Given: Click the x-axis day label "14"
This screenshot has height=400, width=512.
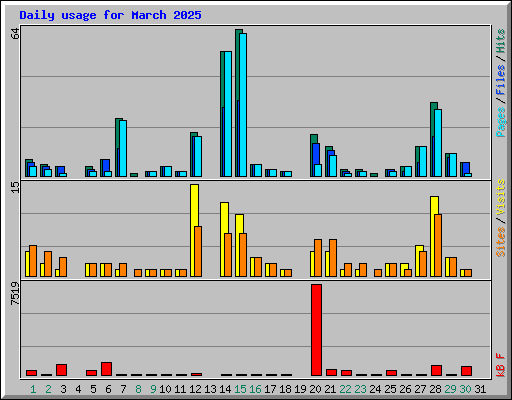Looking at the screenshot, I should (225, 389).
